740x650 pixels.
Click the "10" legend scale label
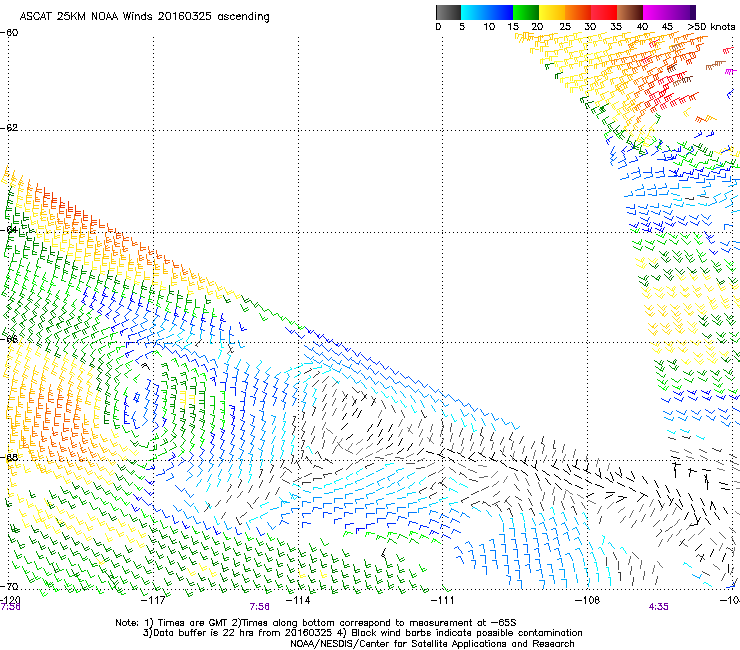coord(489,27)
